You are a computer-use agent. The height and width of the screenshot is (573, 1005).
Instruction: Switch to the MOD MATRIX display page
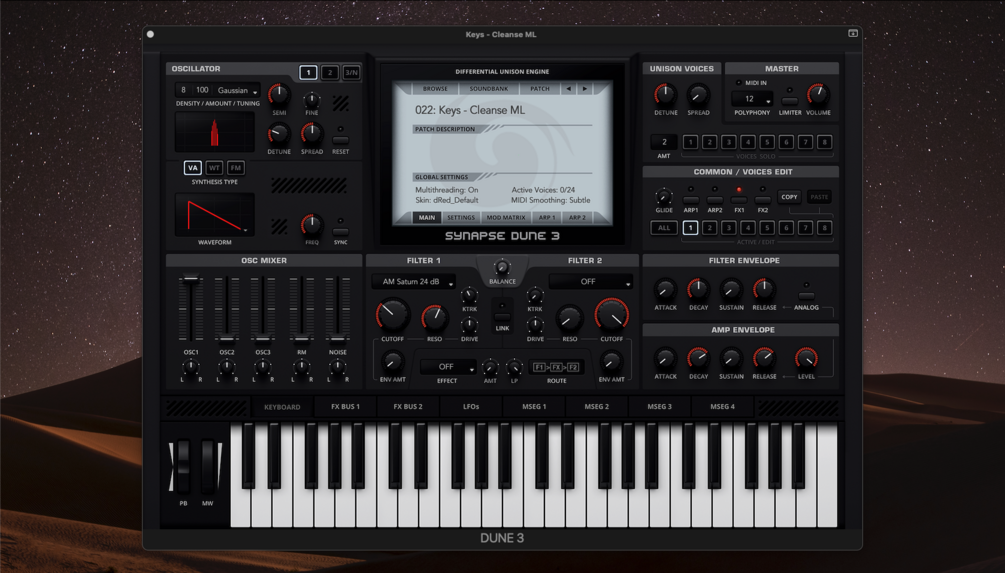[x=506, y=218]
